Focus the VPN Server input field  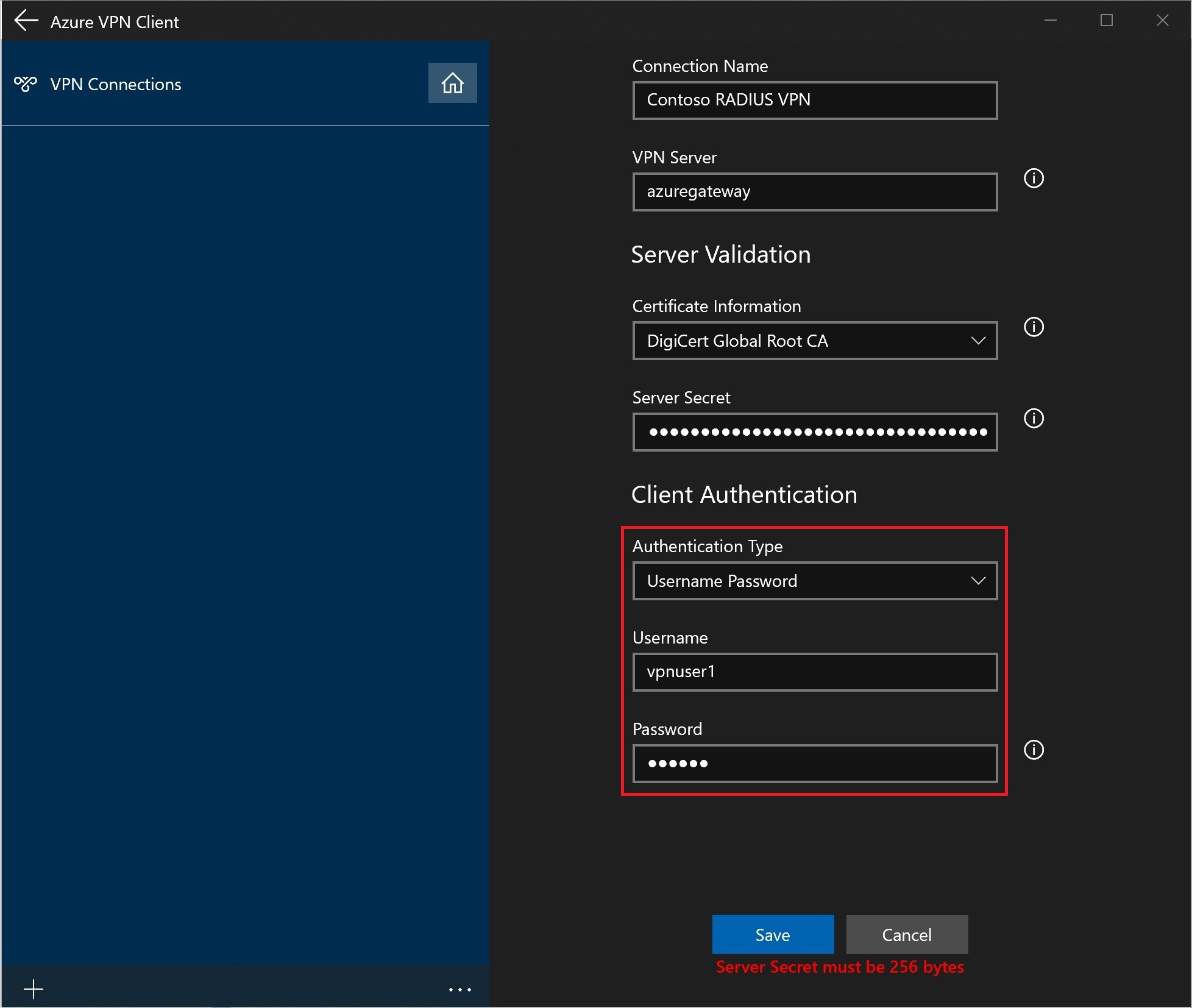pyautogui.click(x=815, y=192)
